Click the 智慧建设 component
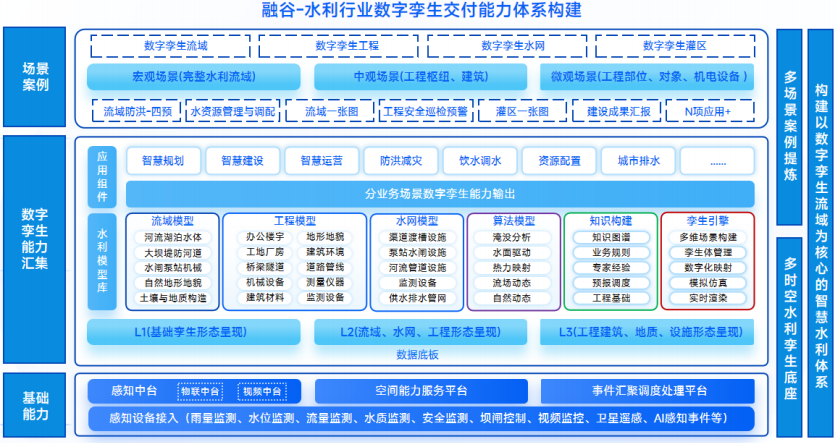The image size is (837, 443). coord(242,161)
